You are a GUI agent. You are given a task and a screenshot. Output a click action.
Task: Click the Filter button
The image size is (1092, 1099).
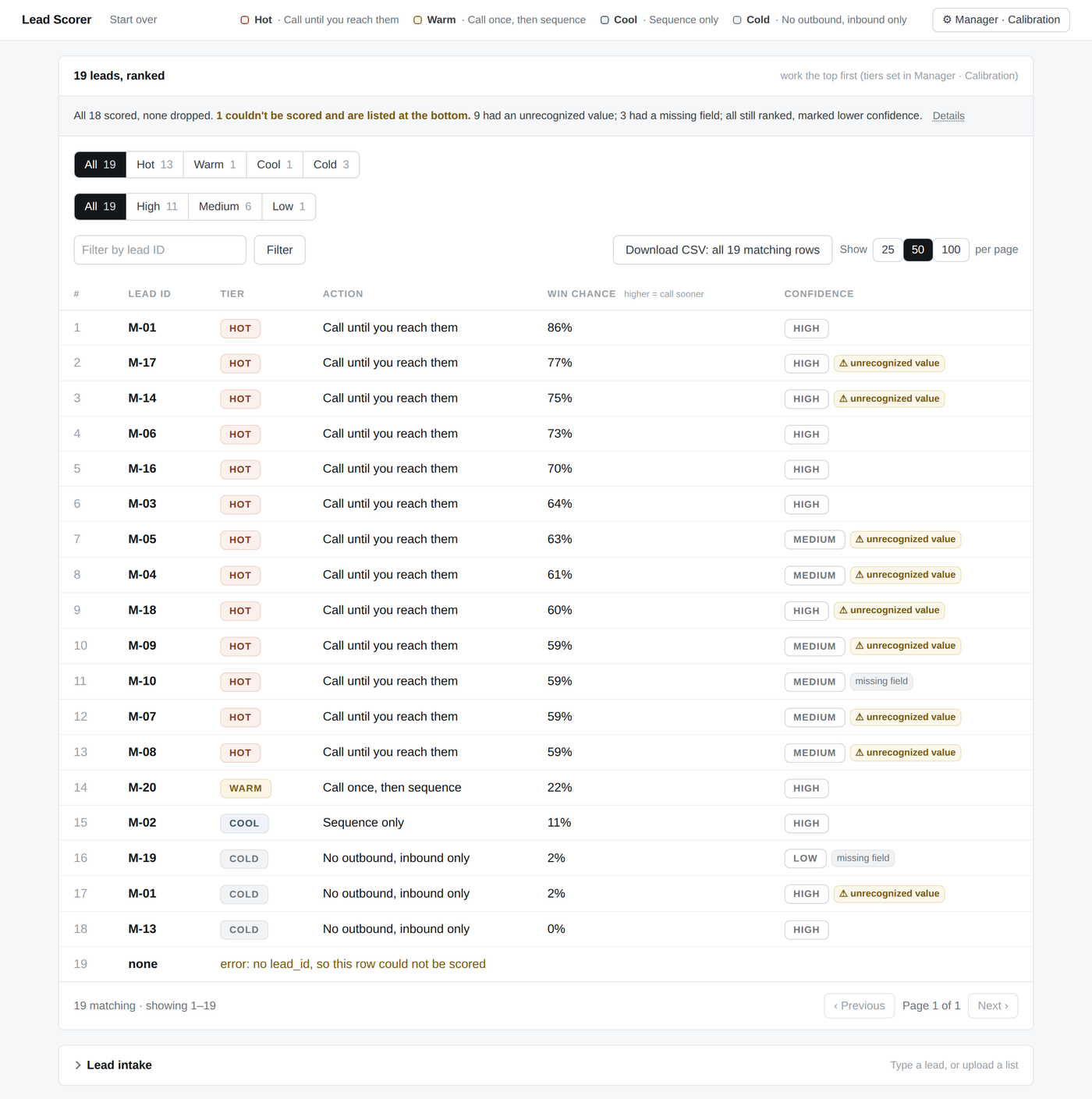pyautogui.click(x=279, y=250)
